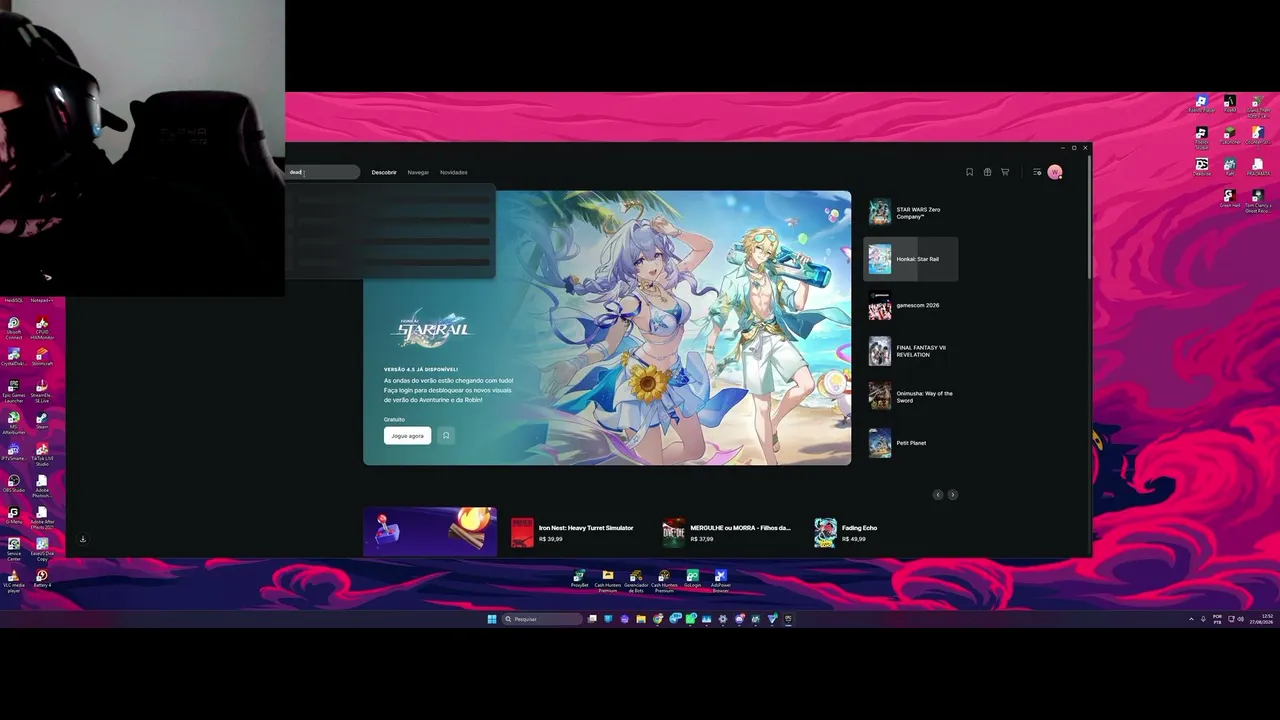This screenshot has height=720, width=1280.
Task: Open the wishlist bookmark icon in header
Action: [969, 172]
